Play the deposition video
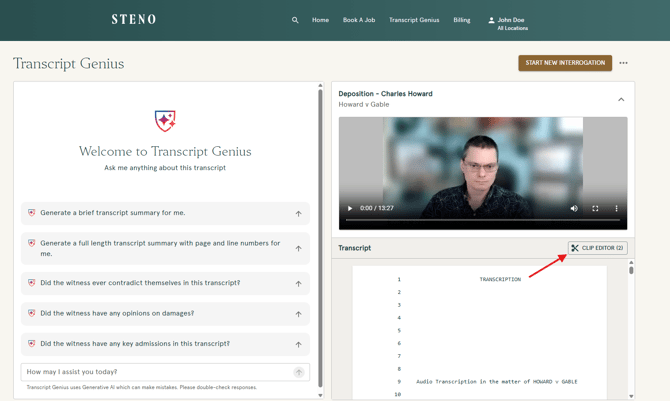The image size is (670, 401). coord(350,208)
